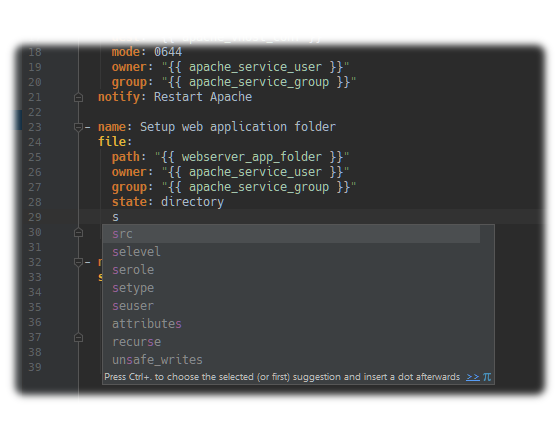Click the 'name' key on line 23

(x=112, y=127)
